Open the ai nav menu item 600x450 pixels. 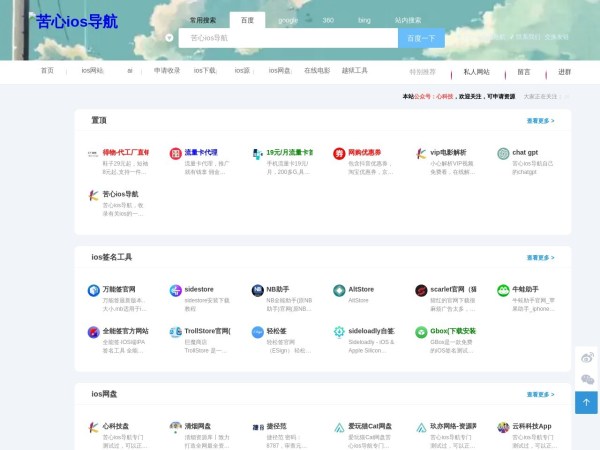pyautogui.click(x=130, y=71)
